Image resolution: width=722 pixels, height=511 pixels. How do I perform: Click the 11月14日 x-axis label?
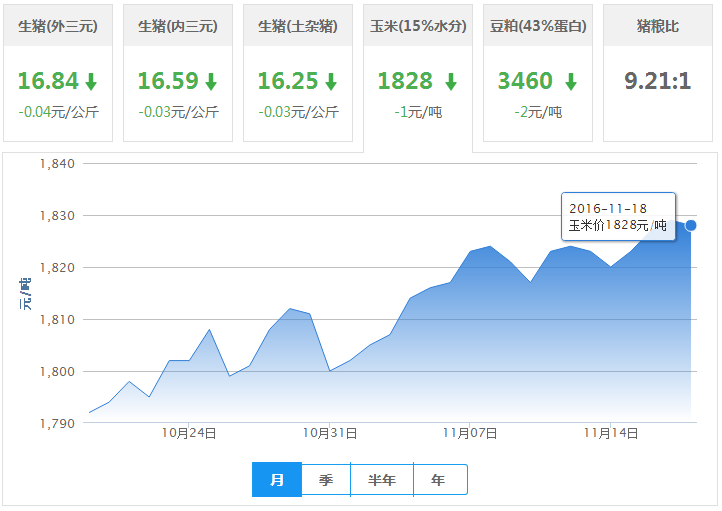pyautogui.click(x=611, y=433)
